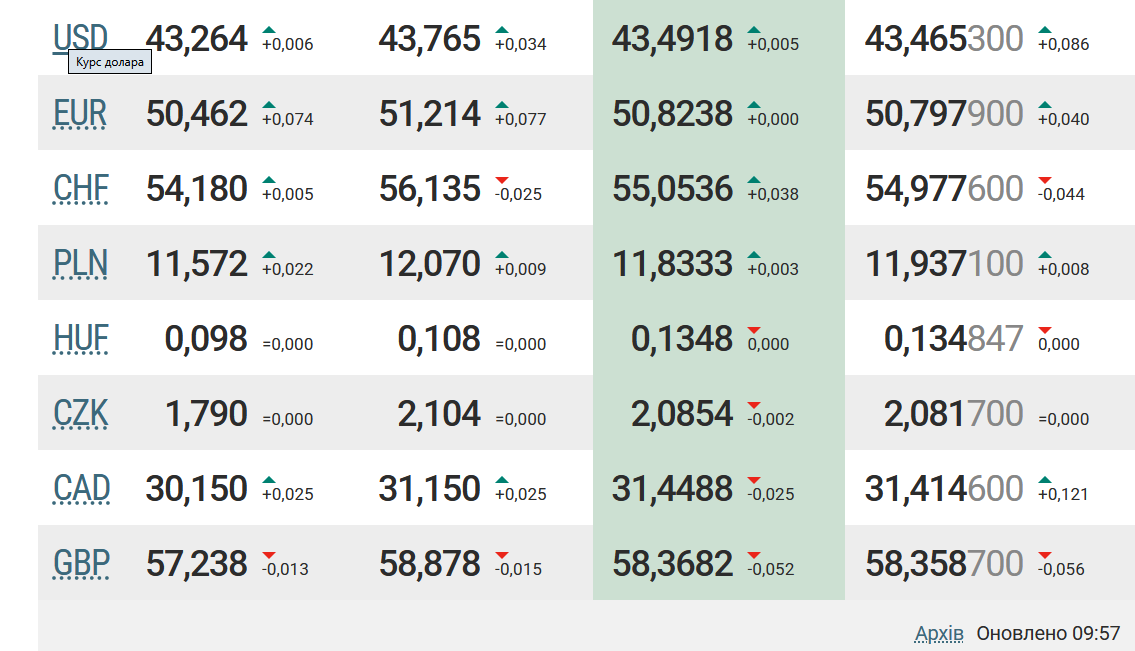Image resolution: width=1135 pixels, height=651 pixels.
Task: Open the EUR currency link
Action: 80,113
